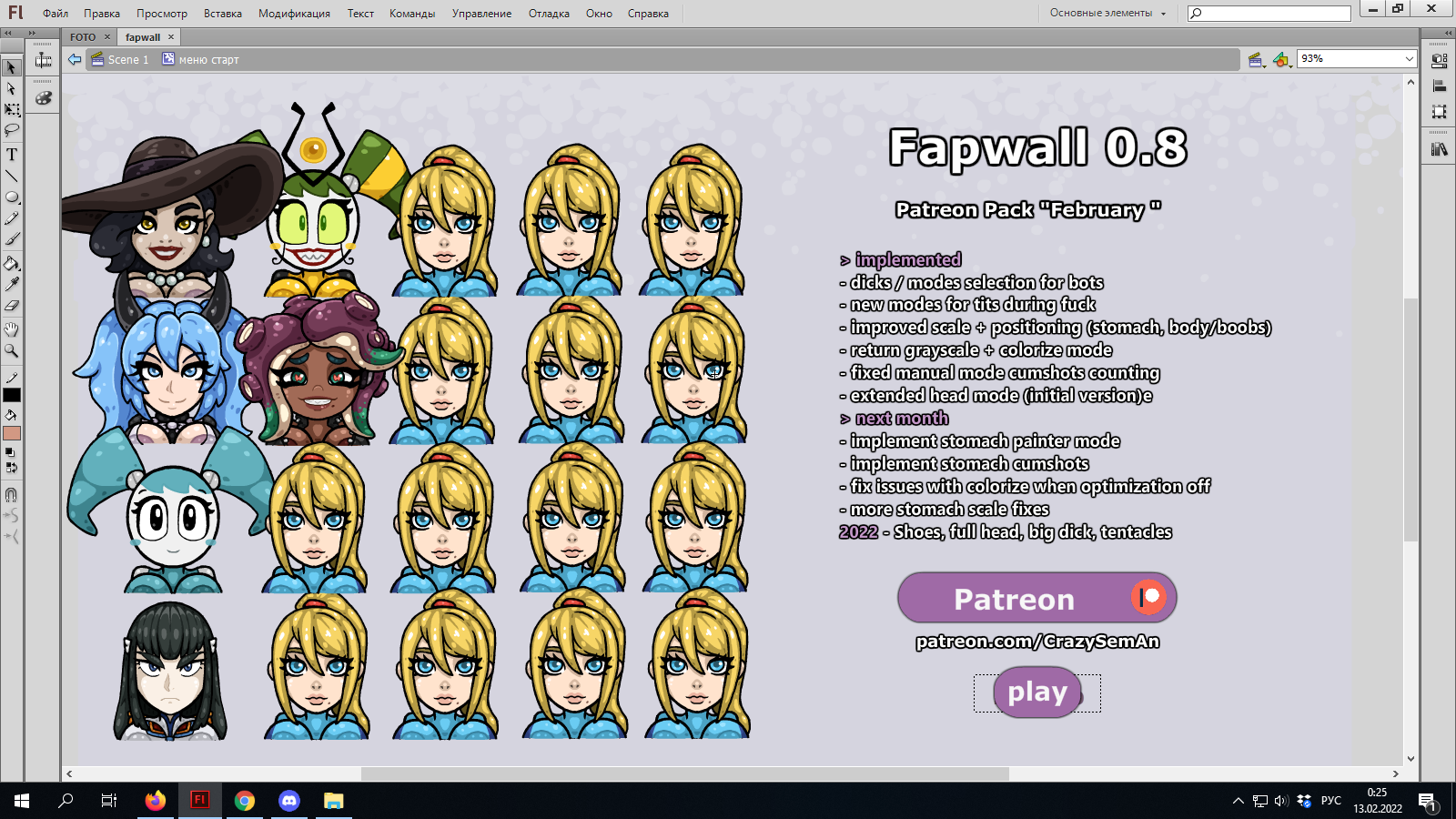Open the Управление menu
The image size is (1456, 819).
click(481, 14)
